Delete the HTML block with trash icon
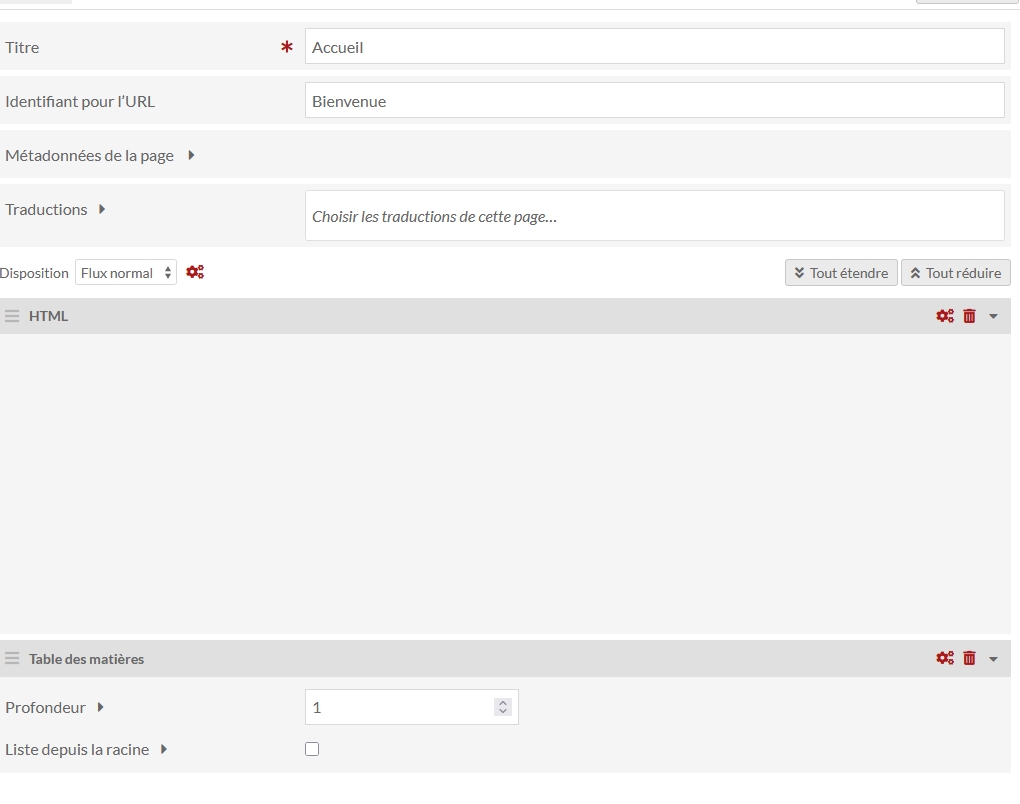Viewport: 1020px width, 804px height. (969, 316)
